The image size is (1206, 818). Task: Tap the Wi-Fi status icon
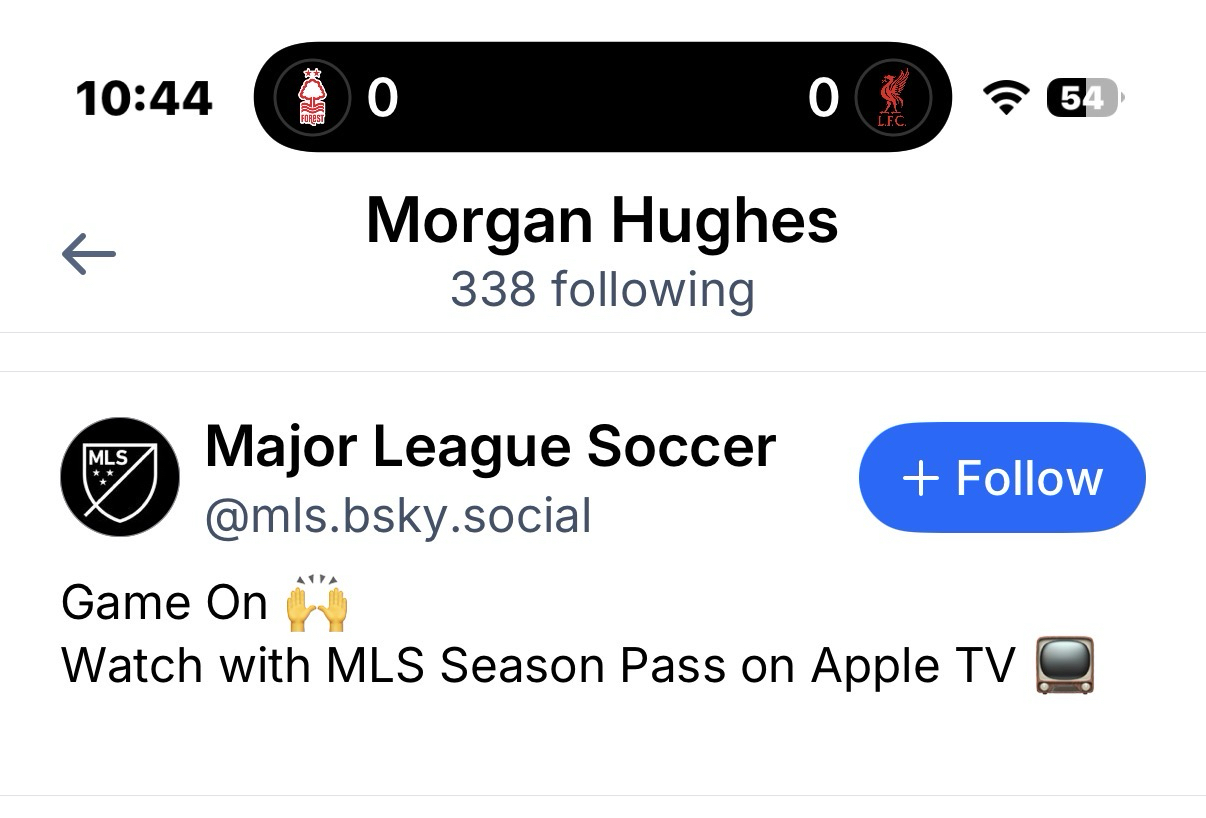click(x=1006, y=97)
